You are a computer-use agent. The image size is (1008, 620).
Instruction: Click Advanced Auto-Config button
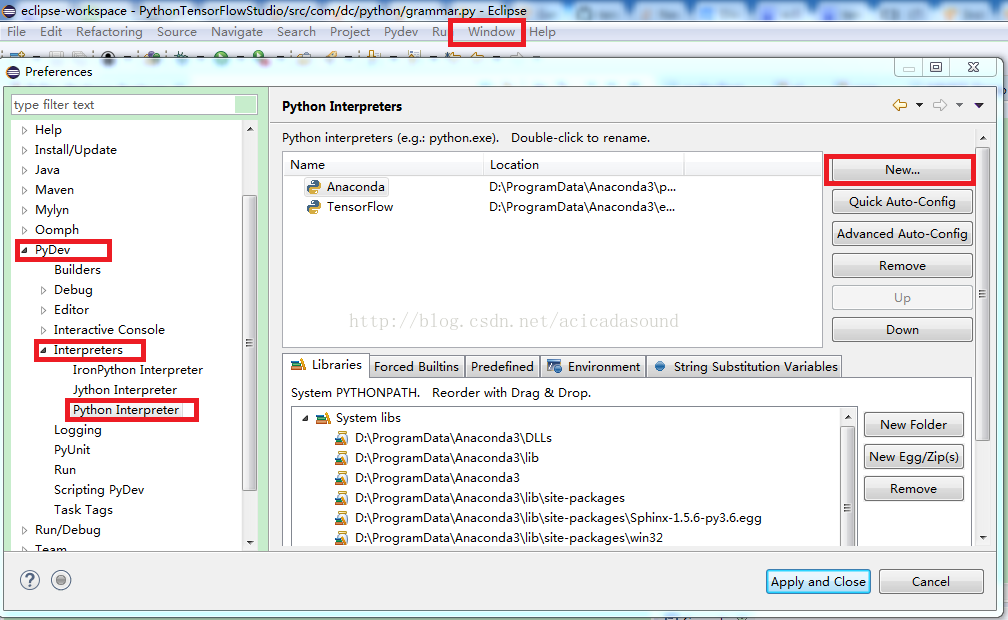point(902,234)
